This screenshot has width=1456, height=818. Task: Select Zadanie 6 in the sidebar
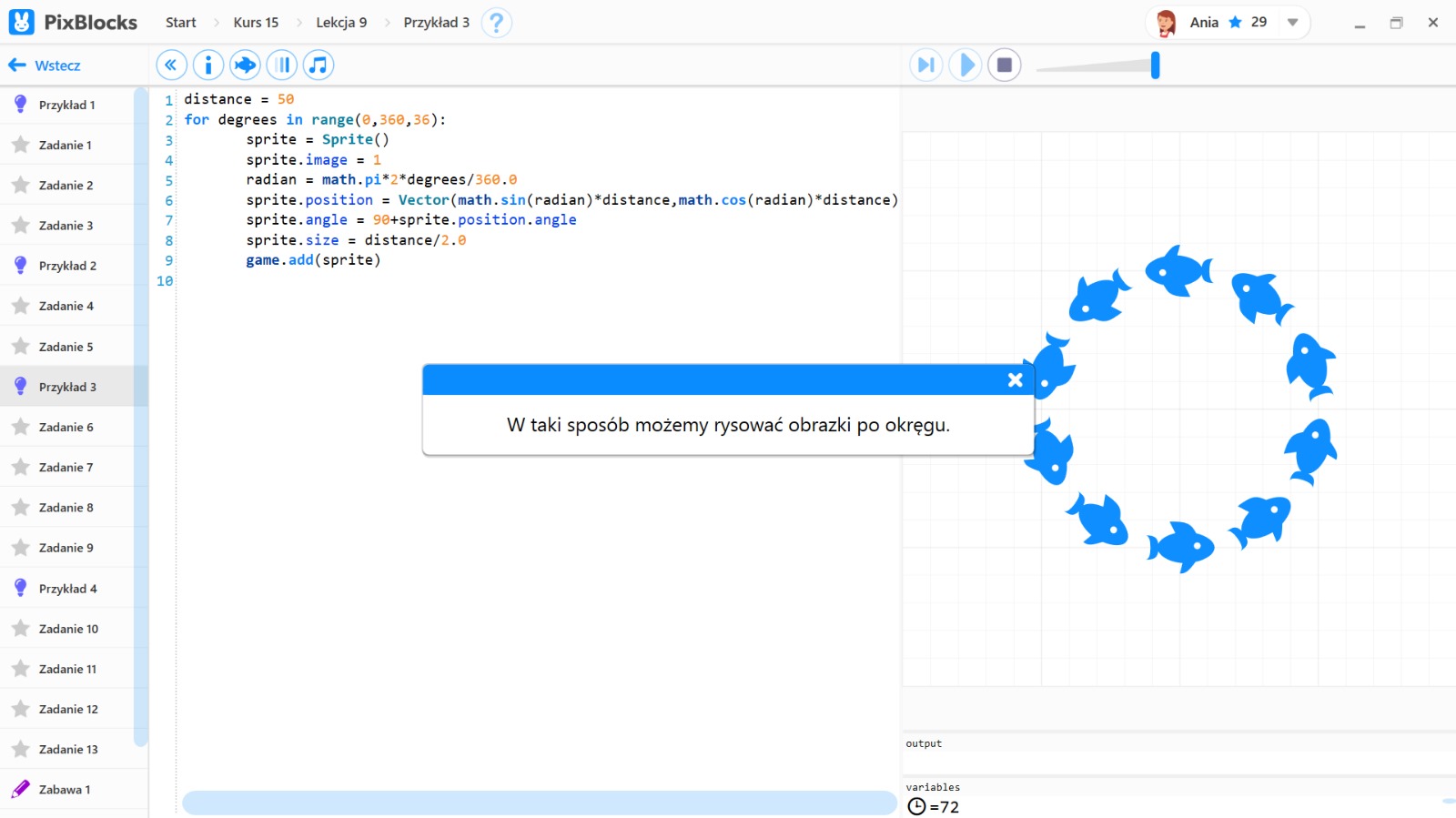click(66, 427)
